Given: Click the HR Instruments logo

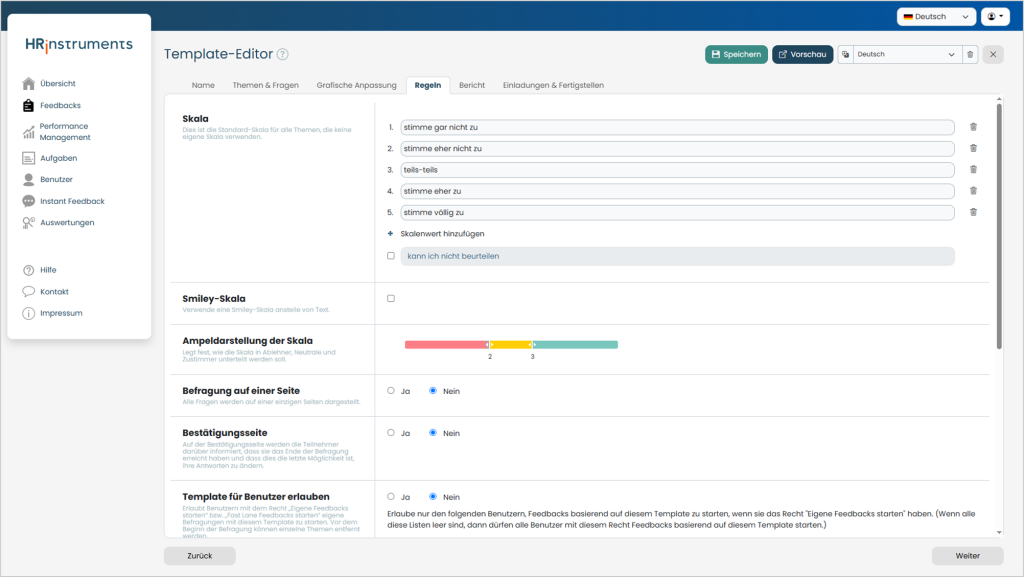Looking at the screenshot, I should 79,44.
